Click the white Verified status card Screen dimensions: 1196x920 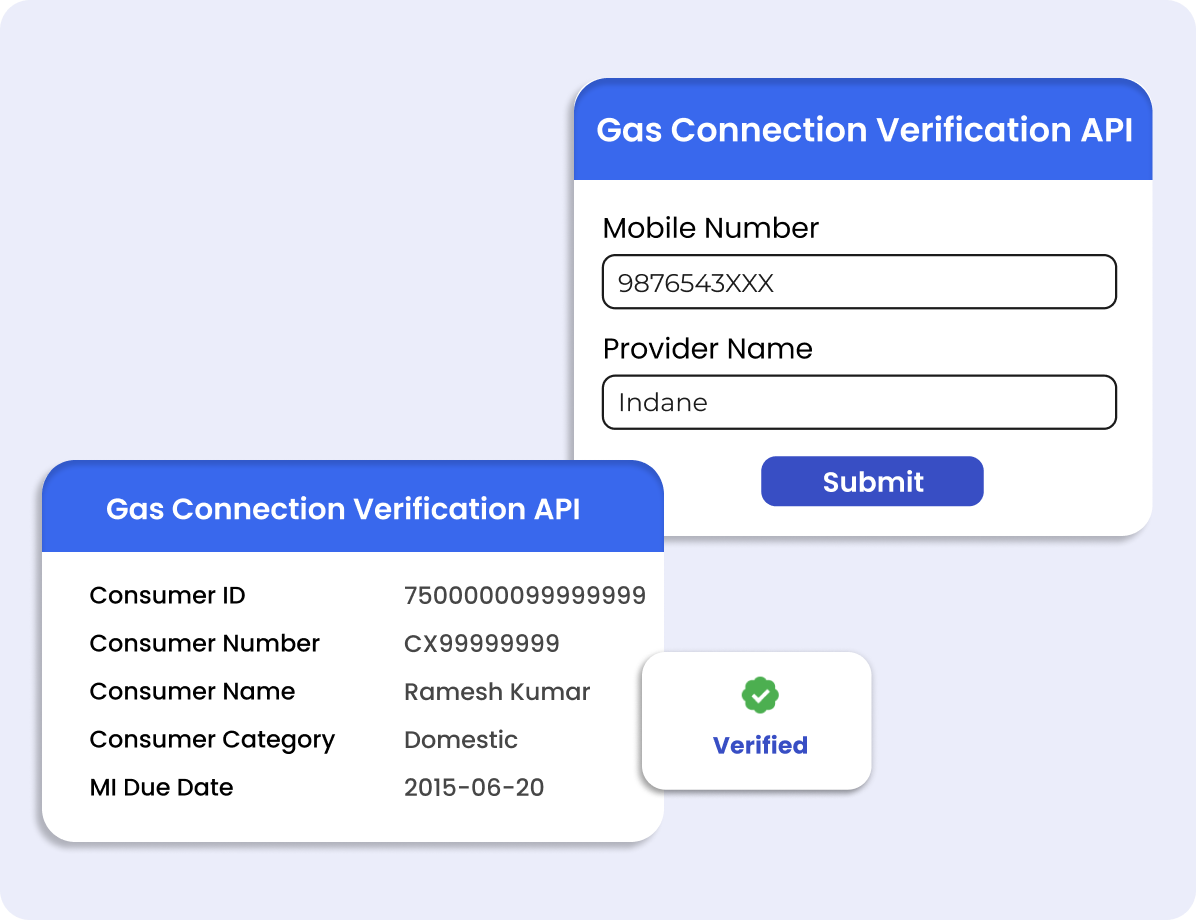coord(757,721)
